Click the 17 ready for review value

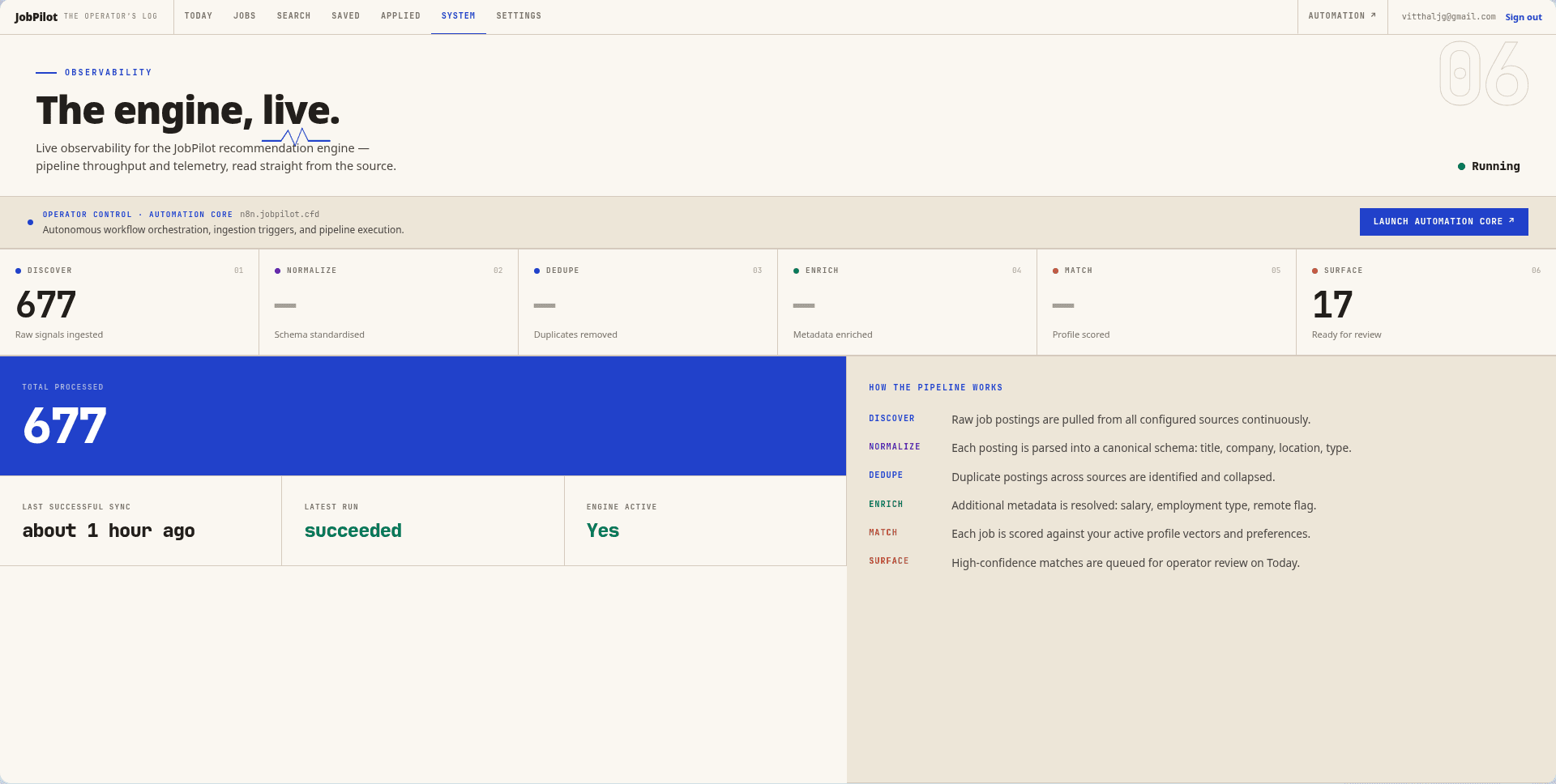[x=1332, y=305]
